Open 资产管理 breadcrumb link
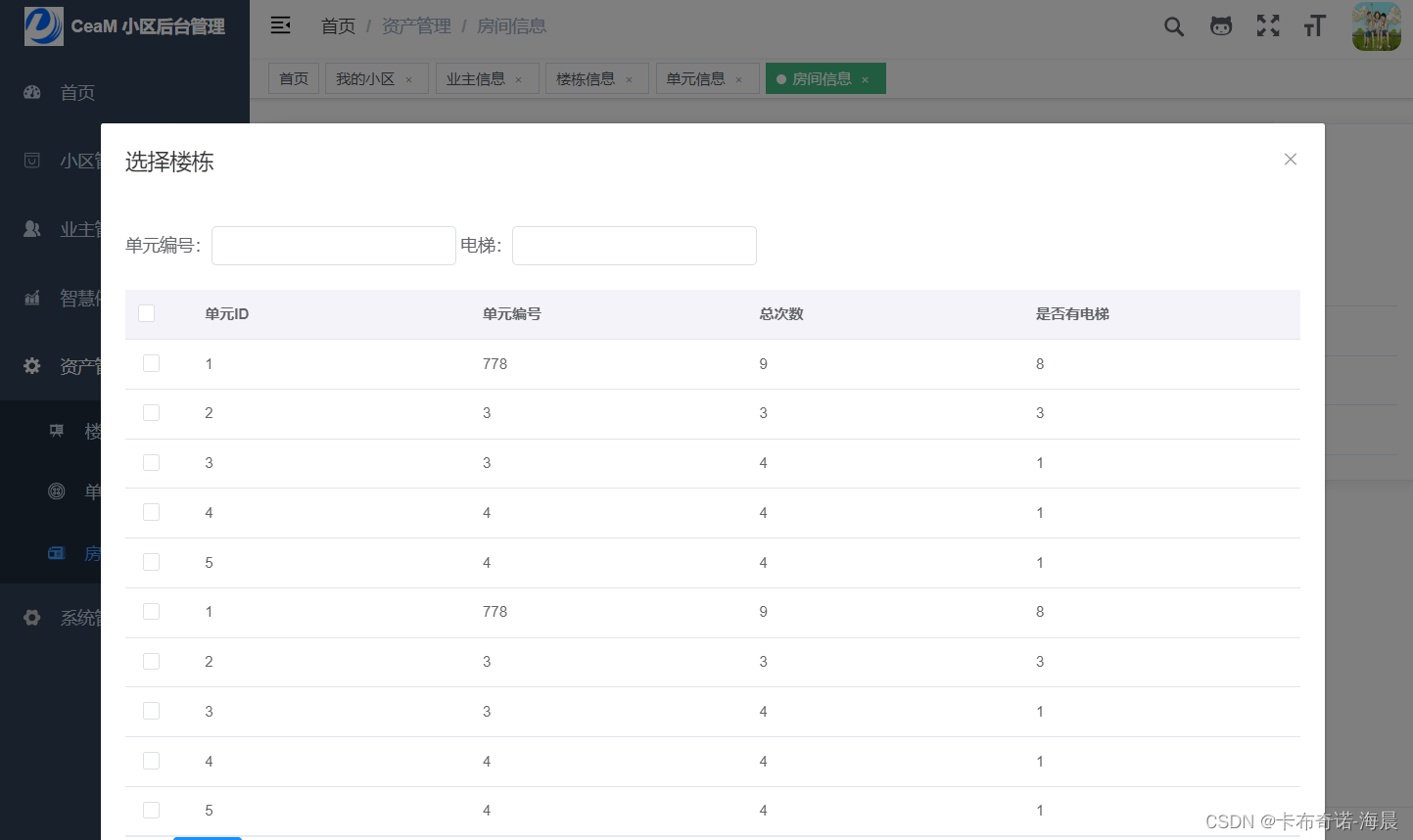 (415, 26)
